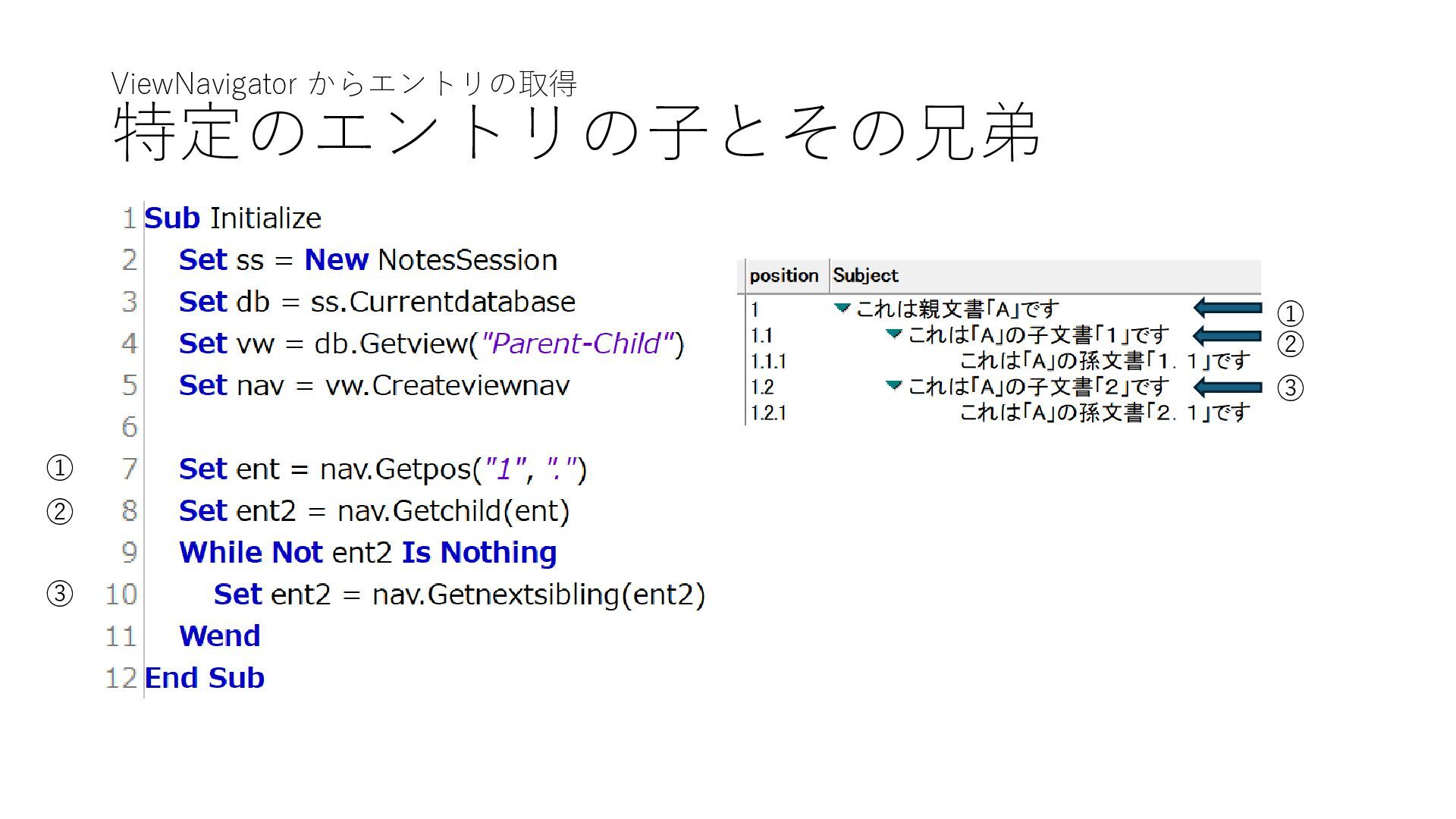Select grandchild document '2.1' row

(1103, 413)
